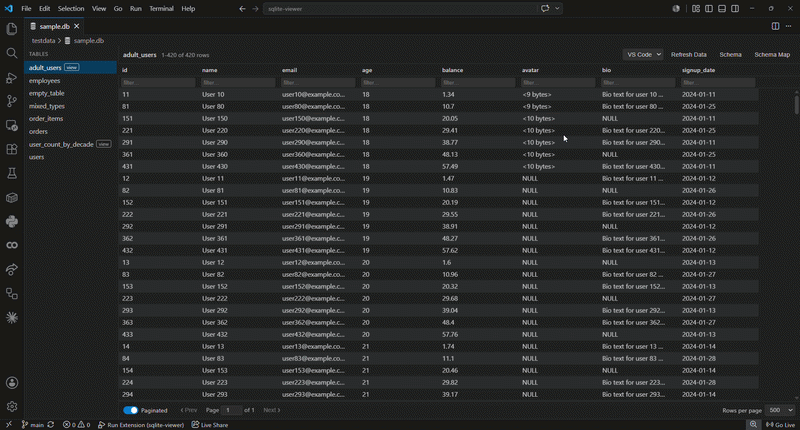Click the title bar circular profile icon
800x430 pixels.
click(676, 9)
